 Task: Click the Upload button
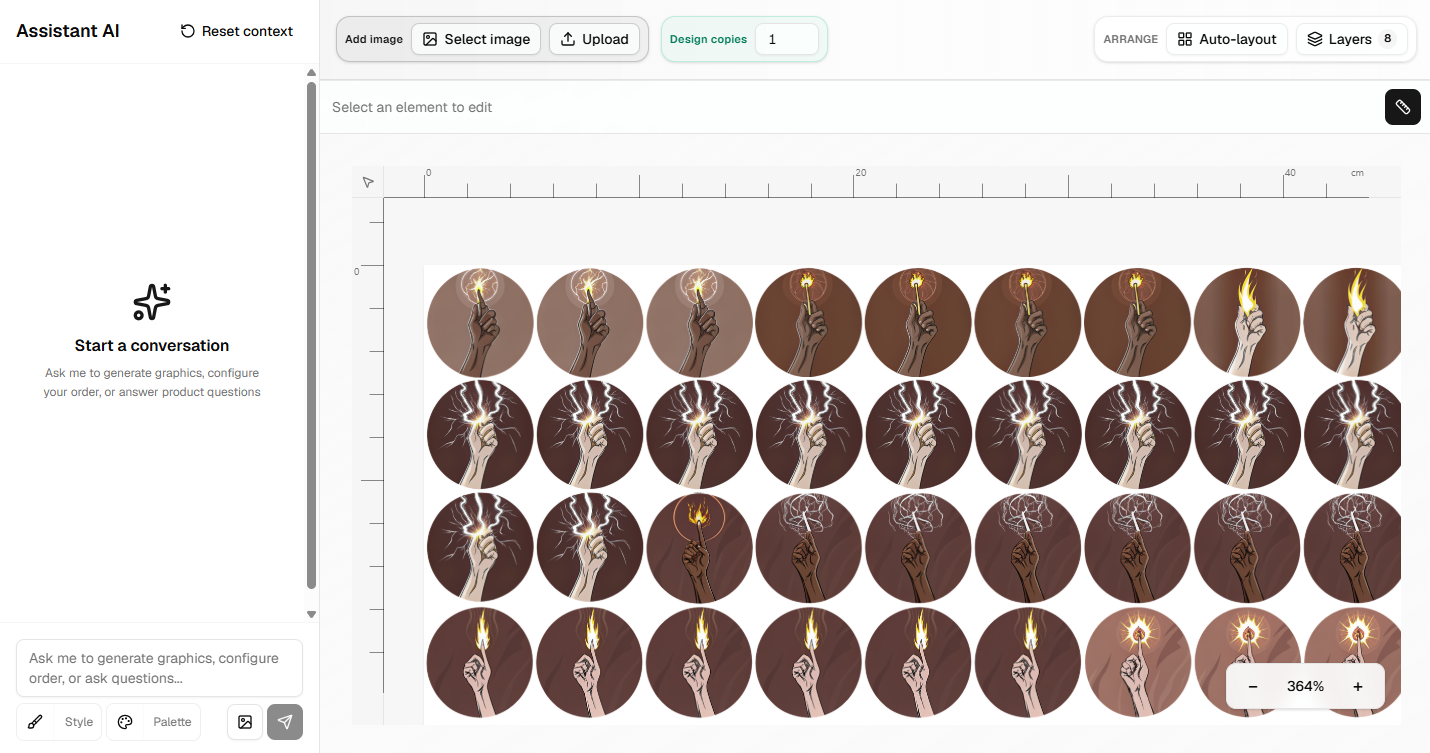pos(594,39)
